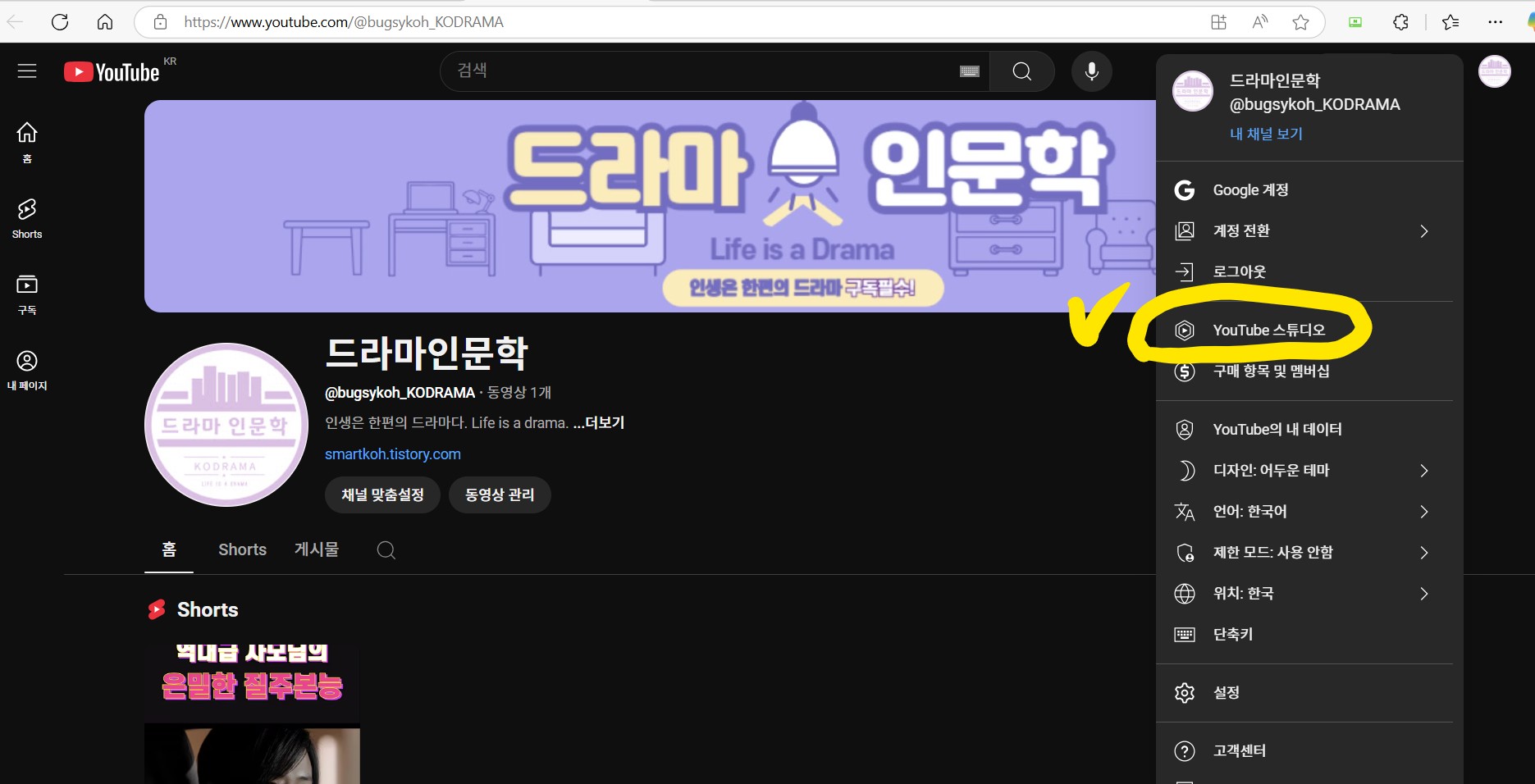Go to browser home page
Screen dimensions: 1535x784
(105, 22)
